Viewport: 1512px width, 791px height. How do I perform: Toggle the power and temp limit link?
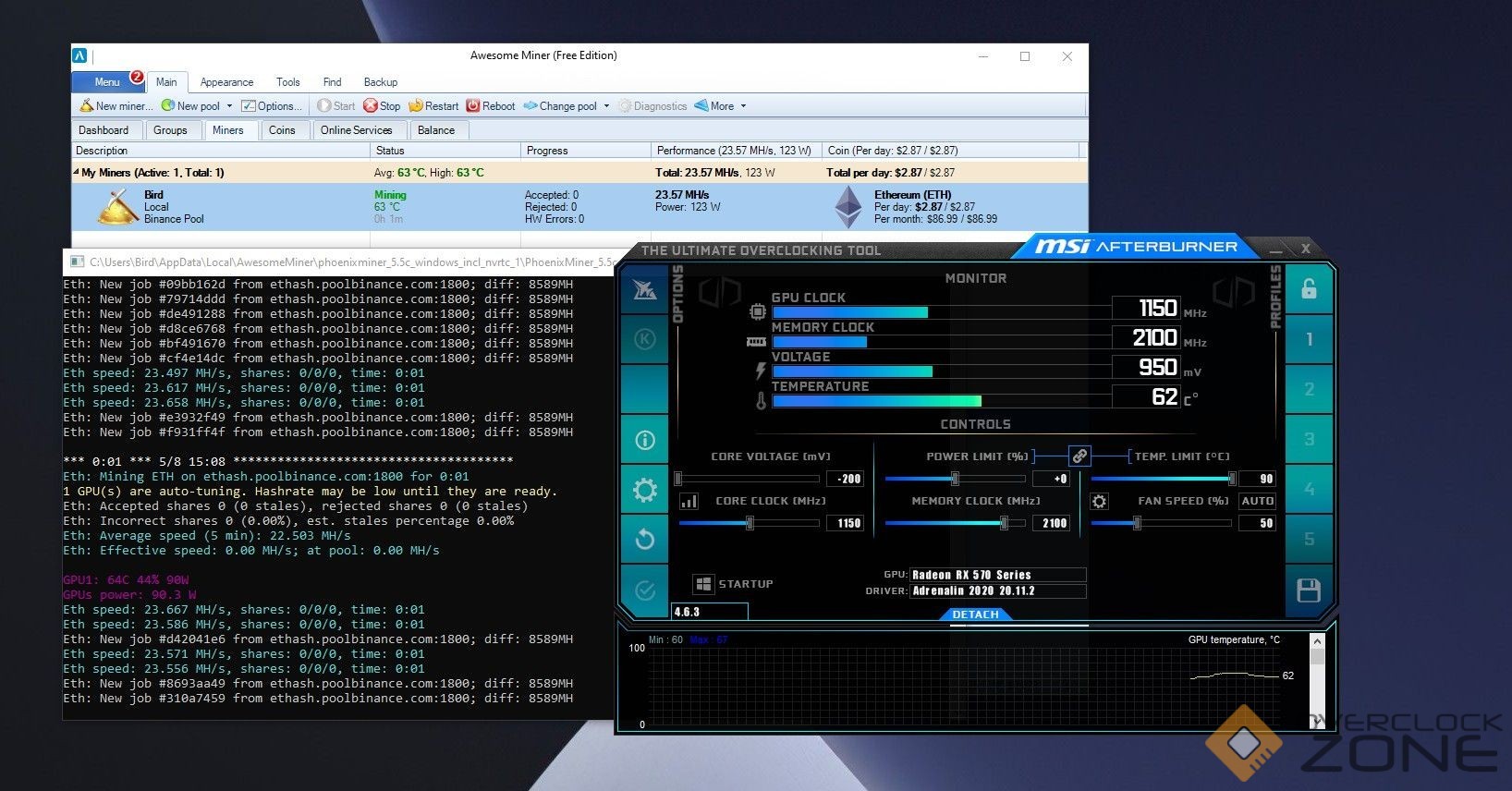(x=1079, y=456)
